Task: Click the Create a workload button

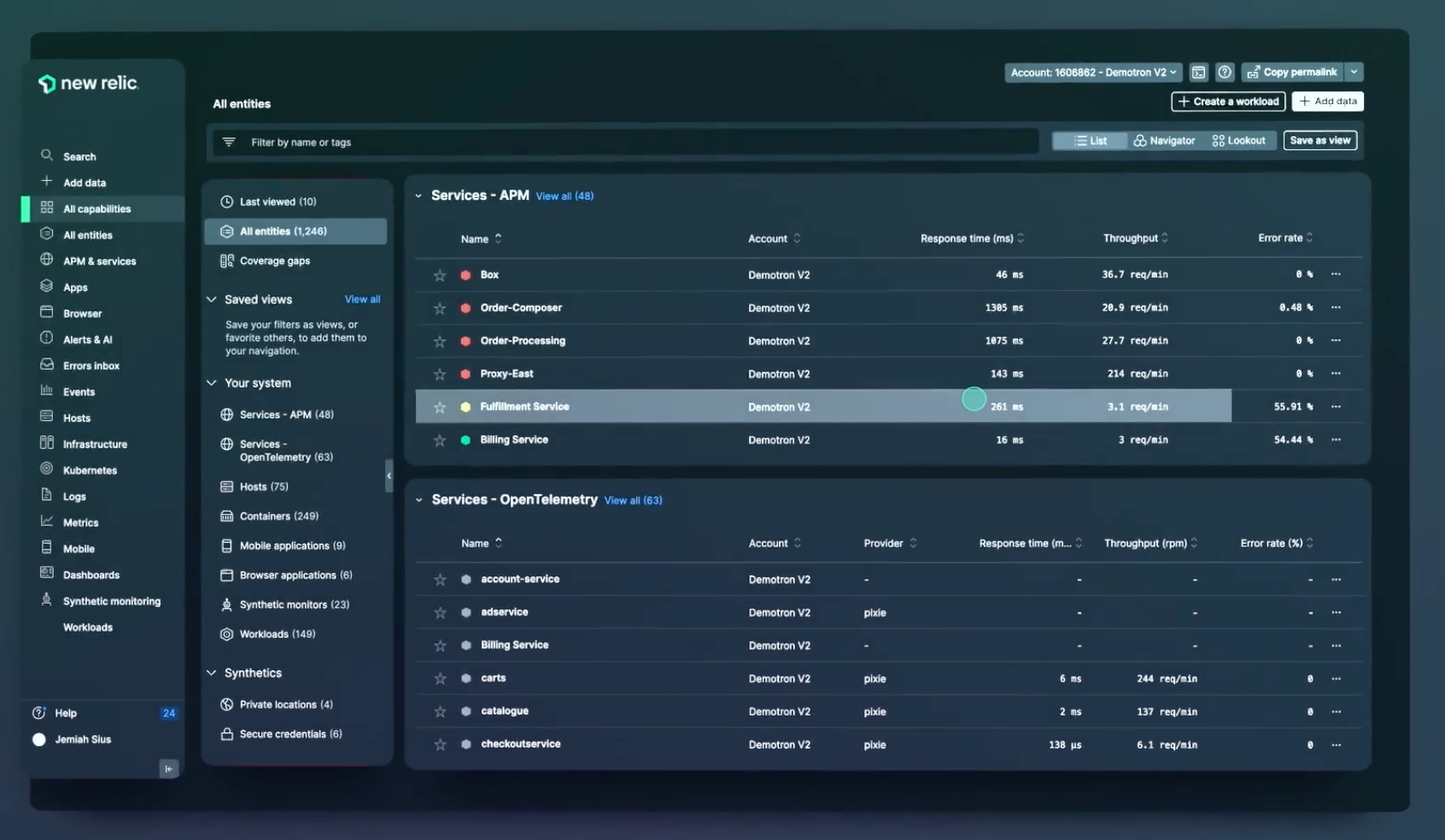Action: (x=1227, y=102)
